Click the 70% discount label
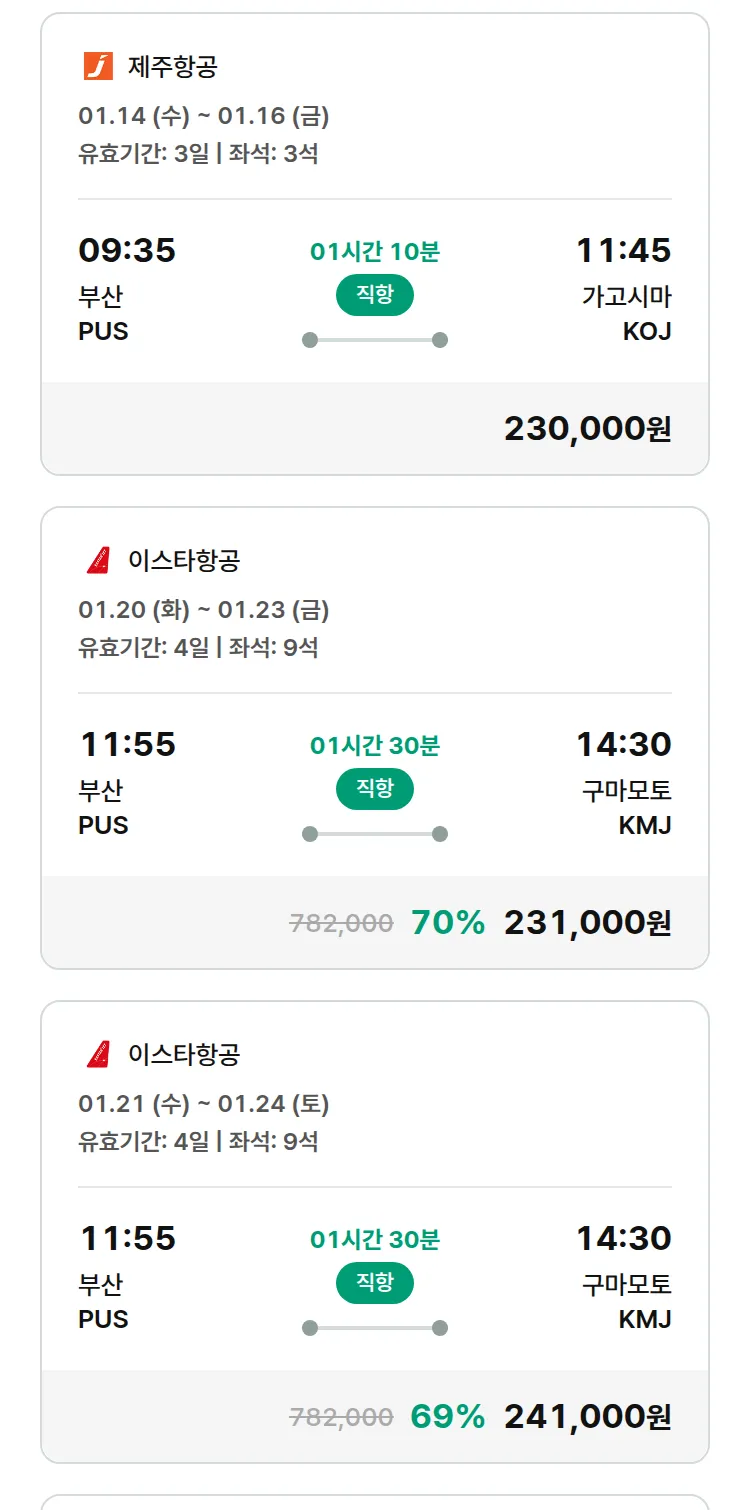The height and width of the screenshot is (1510, 750). pos(448,923)
